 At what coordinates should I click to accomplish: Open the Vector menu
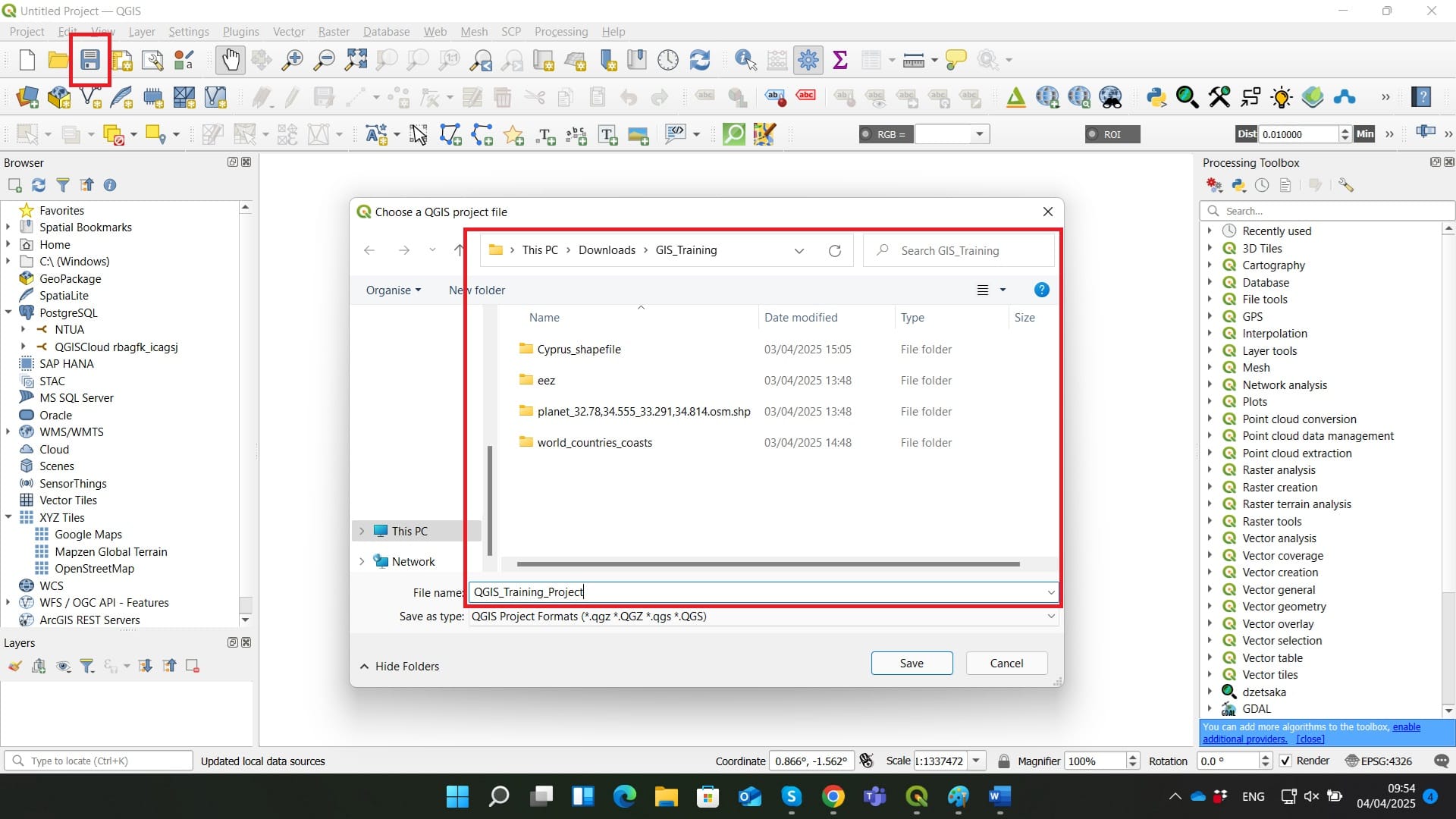pos(289,31)
